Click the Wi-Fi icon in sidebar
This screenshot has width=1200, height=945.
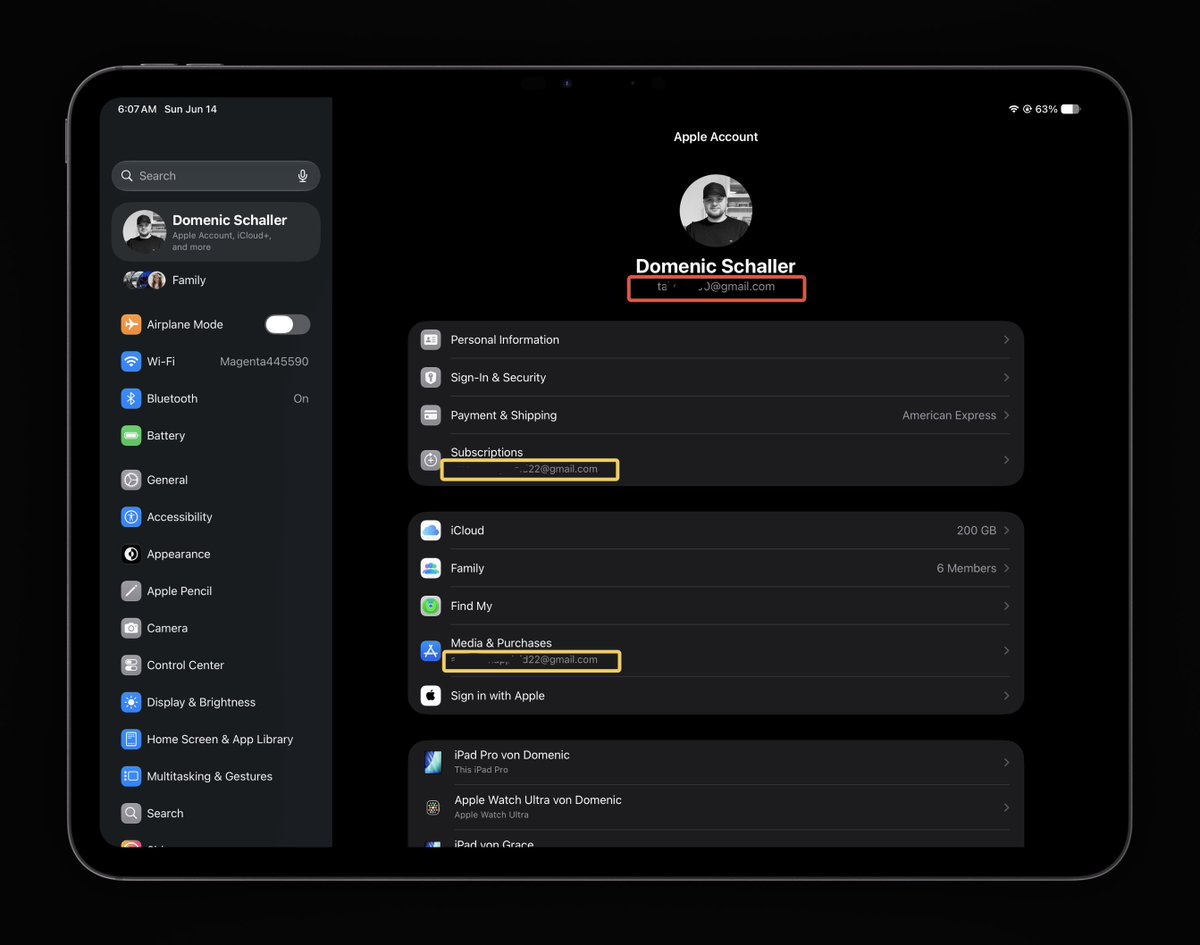click(131, 361)
